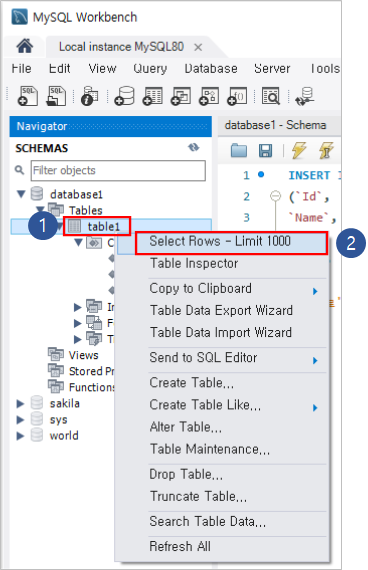The height and width of the screenshot is (570, 368).
Task: Save script icon in query editor
Action: (265, 150)
